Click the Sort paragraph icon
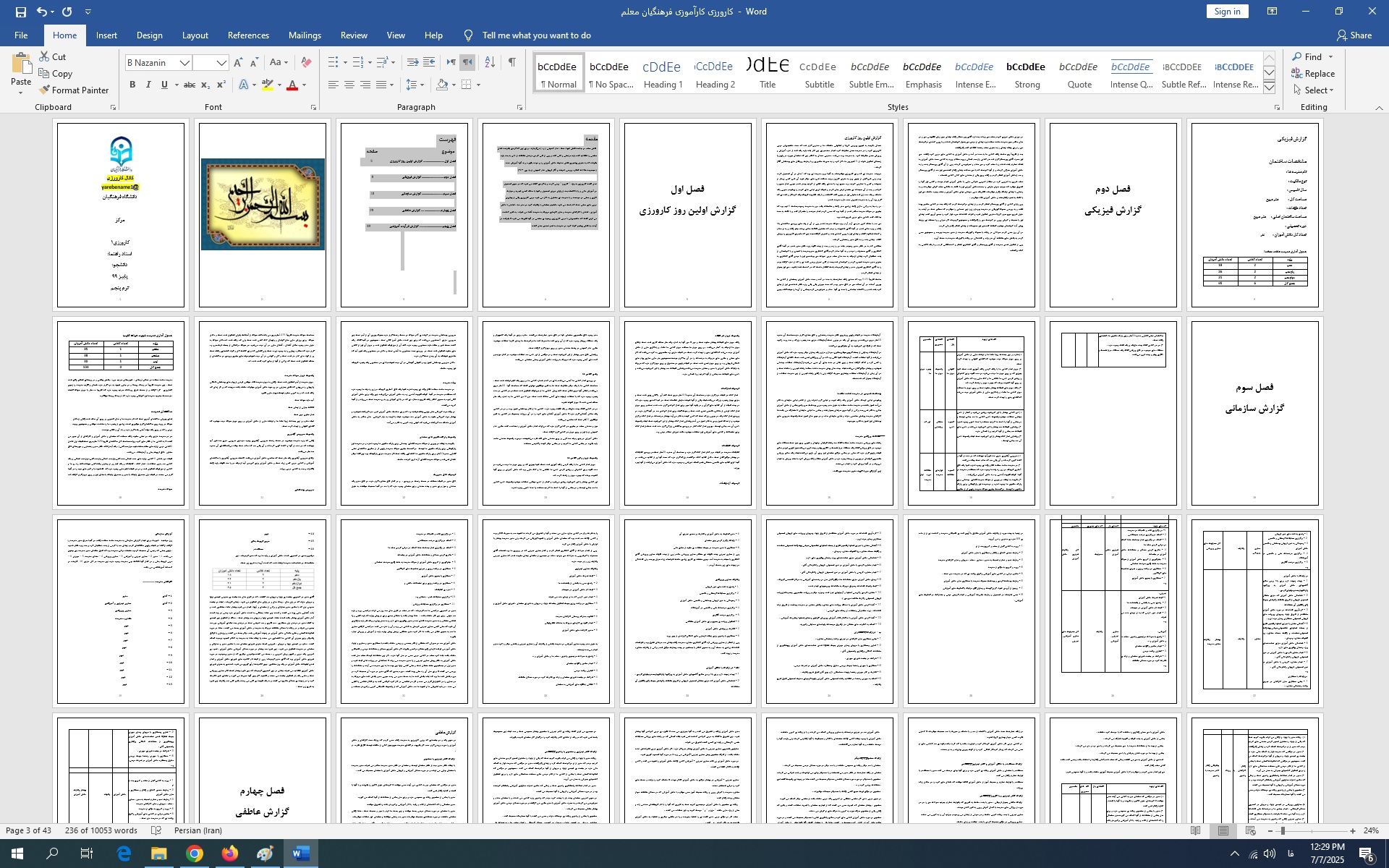Viewport: 1389px width, 868px height. pos(490,63)
